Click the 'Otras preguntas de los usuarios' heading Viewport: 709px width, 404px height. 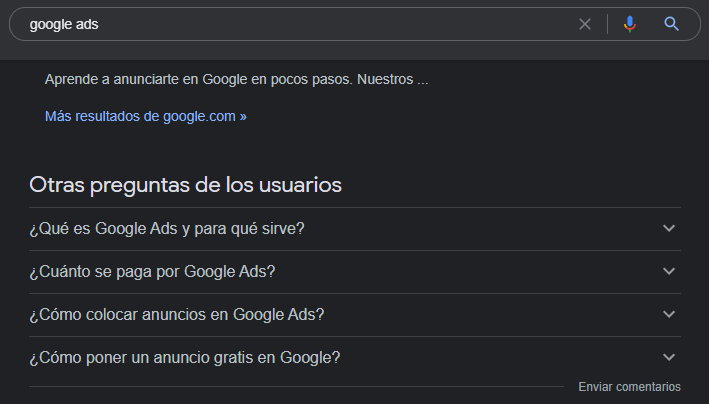pyautogui.click(x=185, y=185)
